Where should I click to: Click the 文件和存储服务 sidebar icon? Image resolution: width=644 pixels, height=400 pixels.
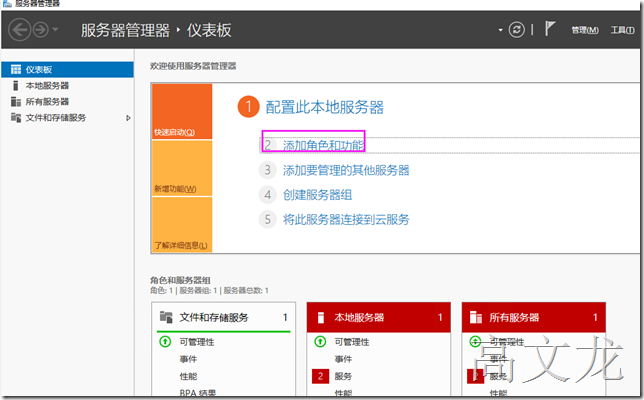coord(16,118)
